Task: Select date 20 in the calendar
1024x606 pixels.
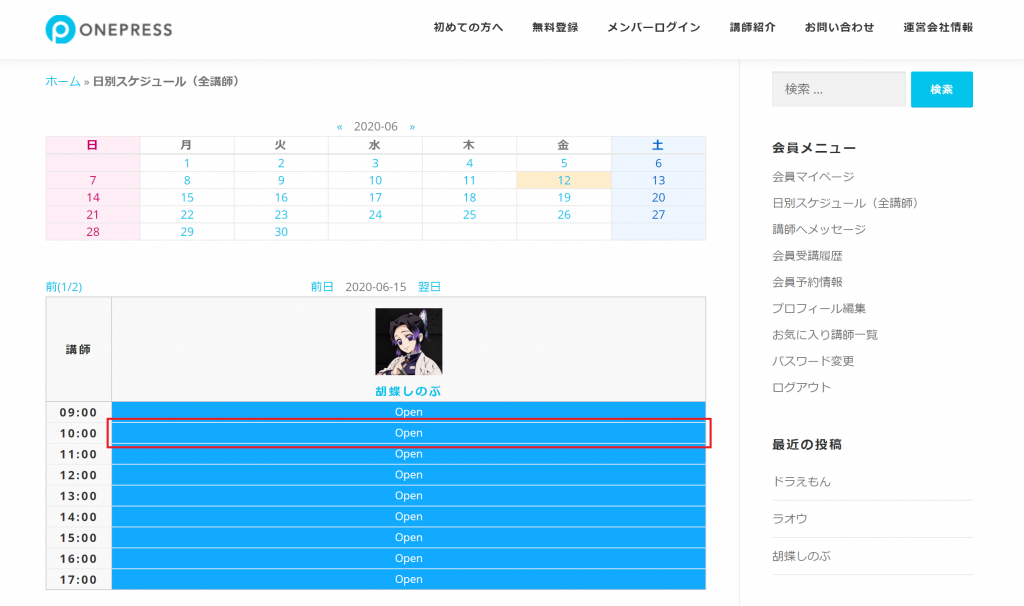Action: [x=658, y=197]
